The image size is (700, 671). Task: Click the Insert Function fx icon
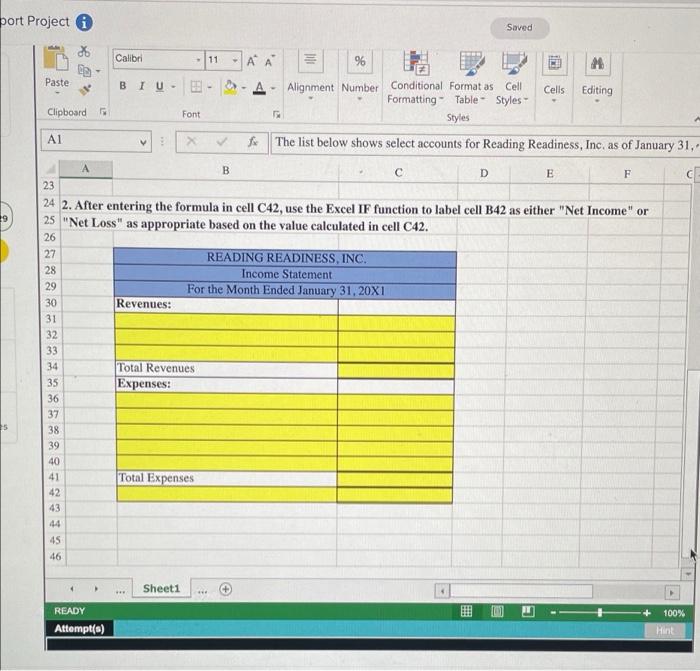click(253, 142)
